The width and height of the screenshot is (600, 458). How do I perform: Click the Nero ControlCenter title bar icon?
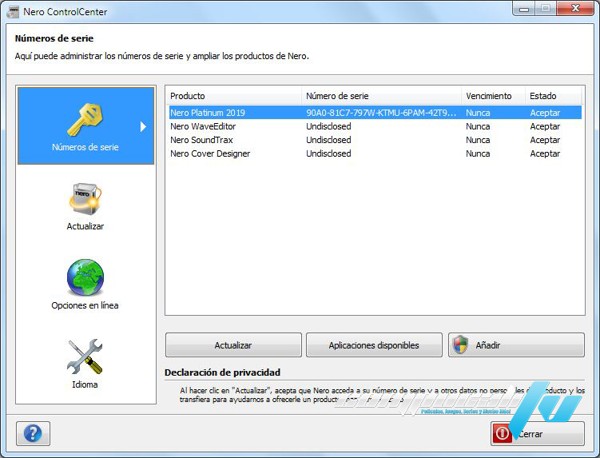point(13,11)
